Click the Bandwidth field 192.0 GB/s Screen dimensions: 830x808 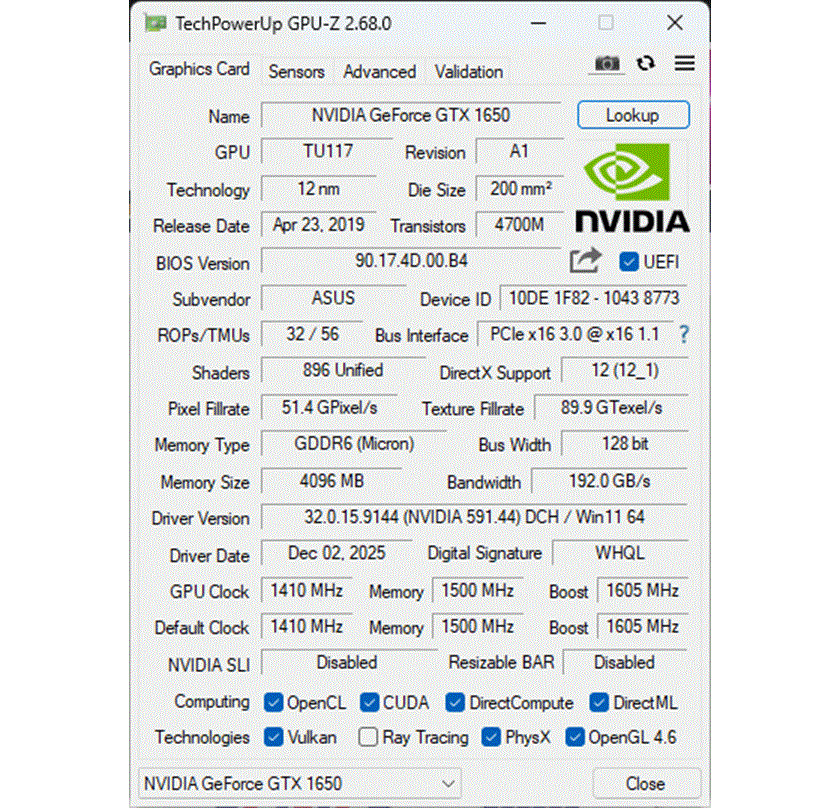point(609,481)
